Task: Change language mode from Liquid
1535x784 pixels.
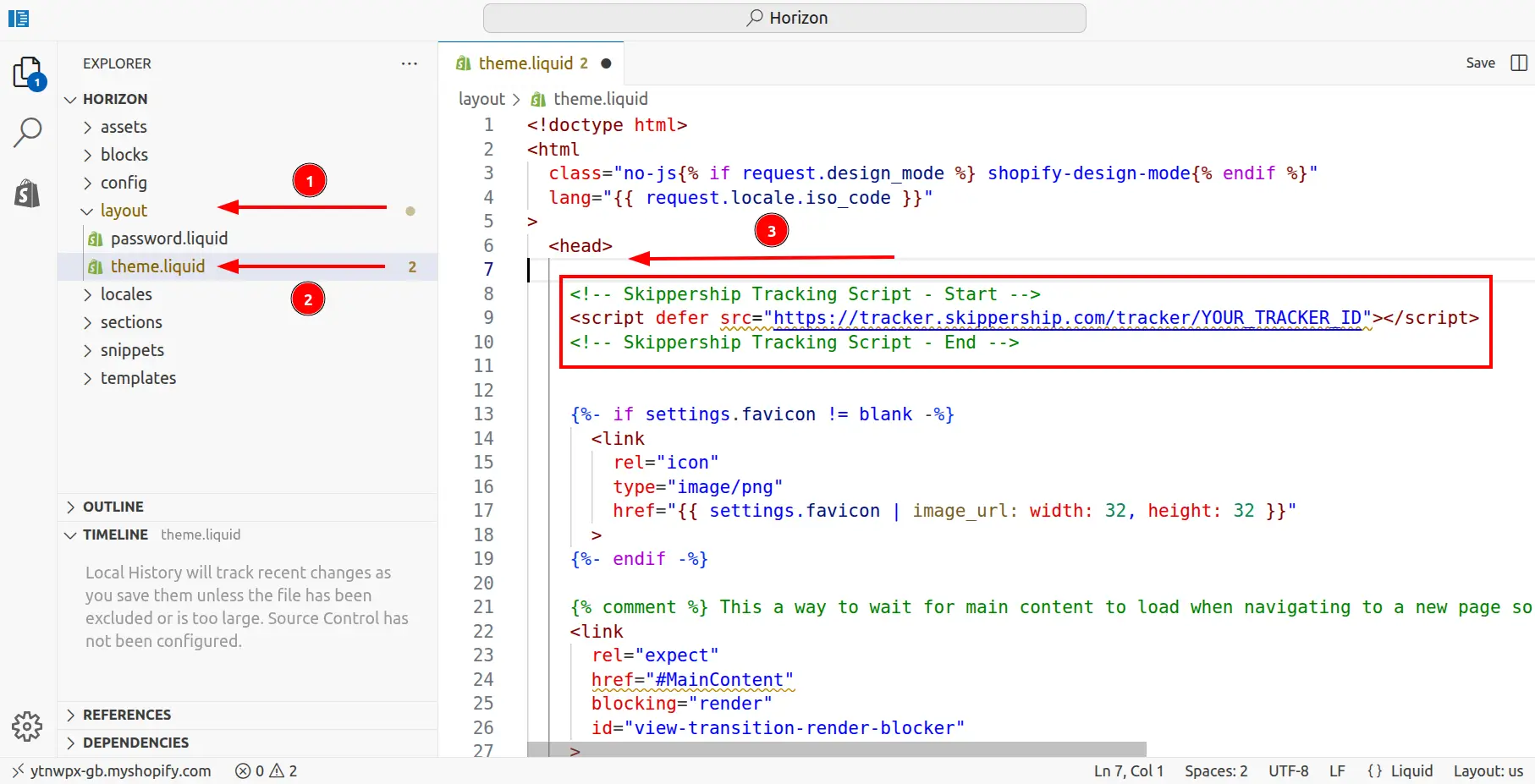Action: pyautogui.click(x=1401, y=770)
